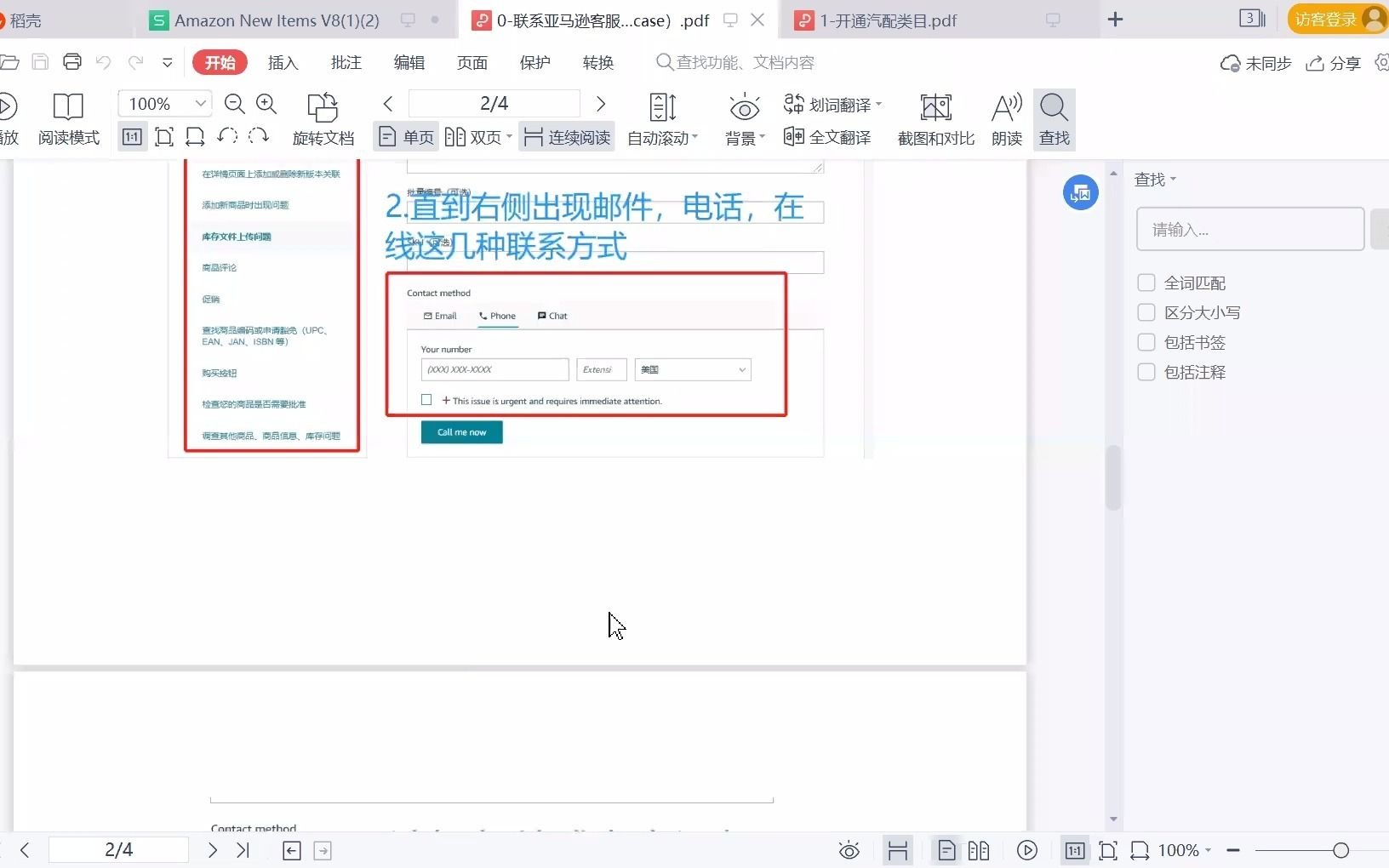This screenshot has width=1389, height=868.
Task: Open the 编辑 menu tab
Action: click(409, 62)
